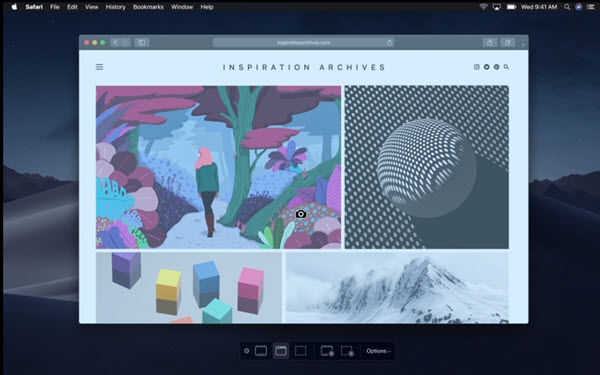Open the Safari Share button
Screen dimensions: 600x375
click(489, 42)
